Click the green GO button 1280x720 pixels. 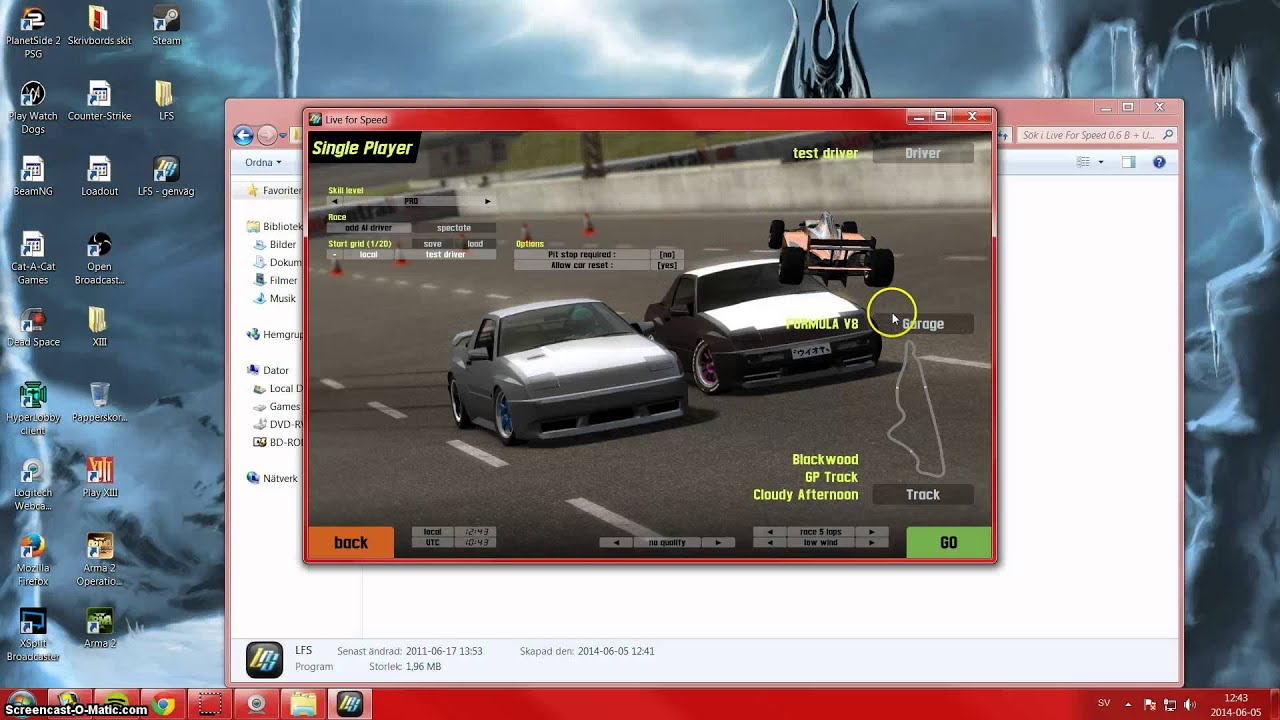click(x=949, y=542)
